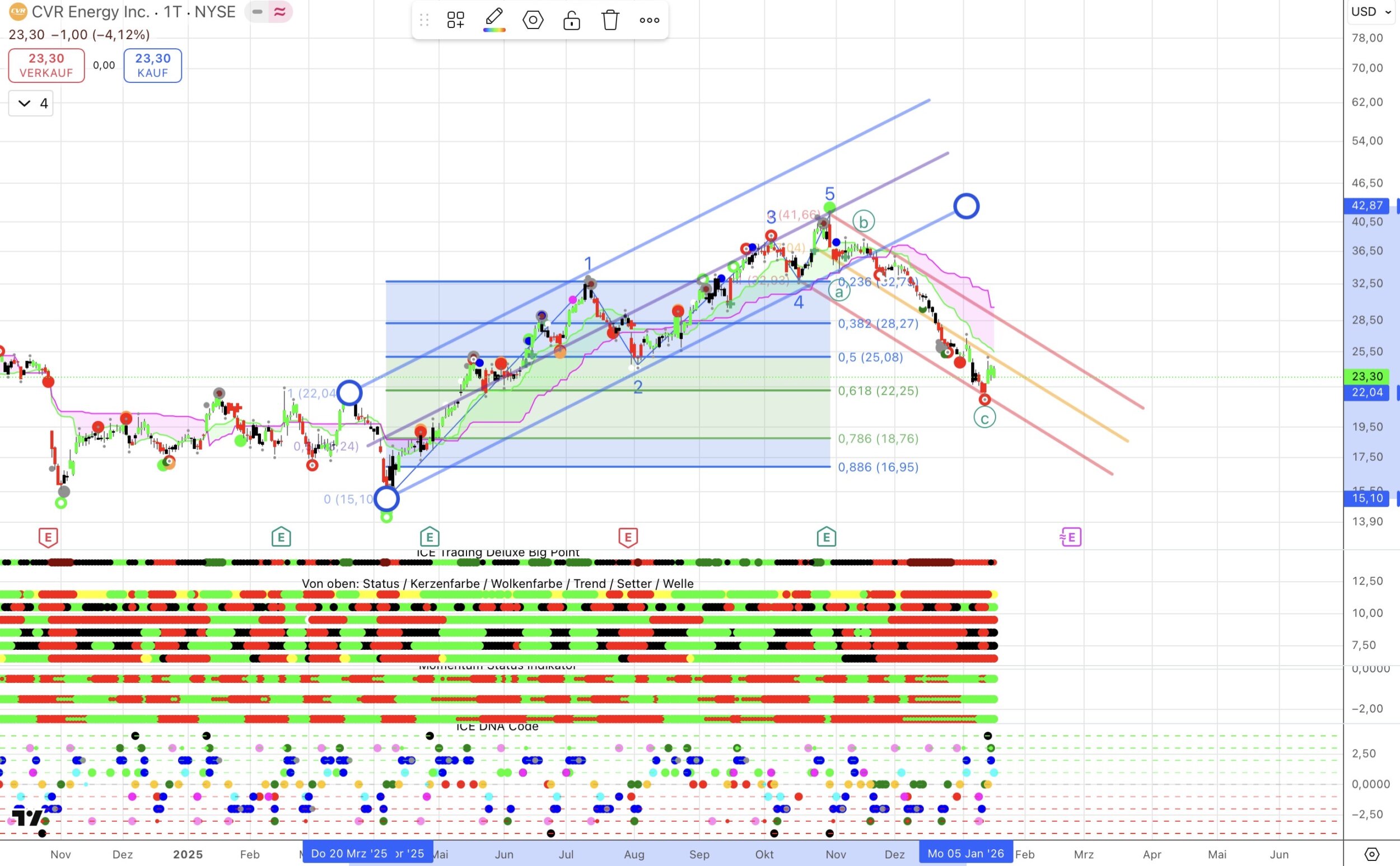Open the three-dots more options
The image size is (1400, 866).
[x=649, y=20]
